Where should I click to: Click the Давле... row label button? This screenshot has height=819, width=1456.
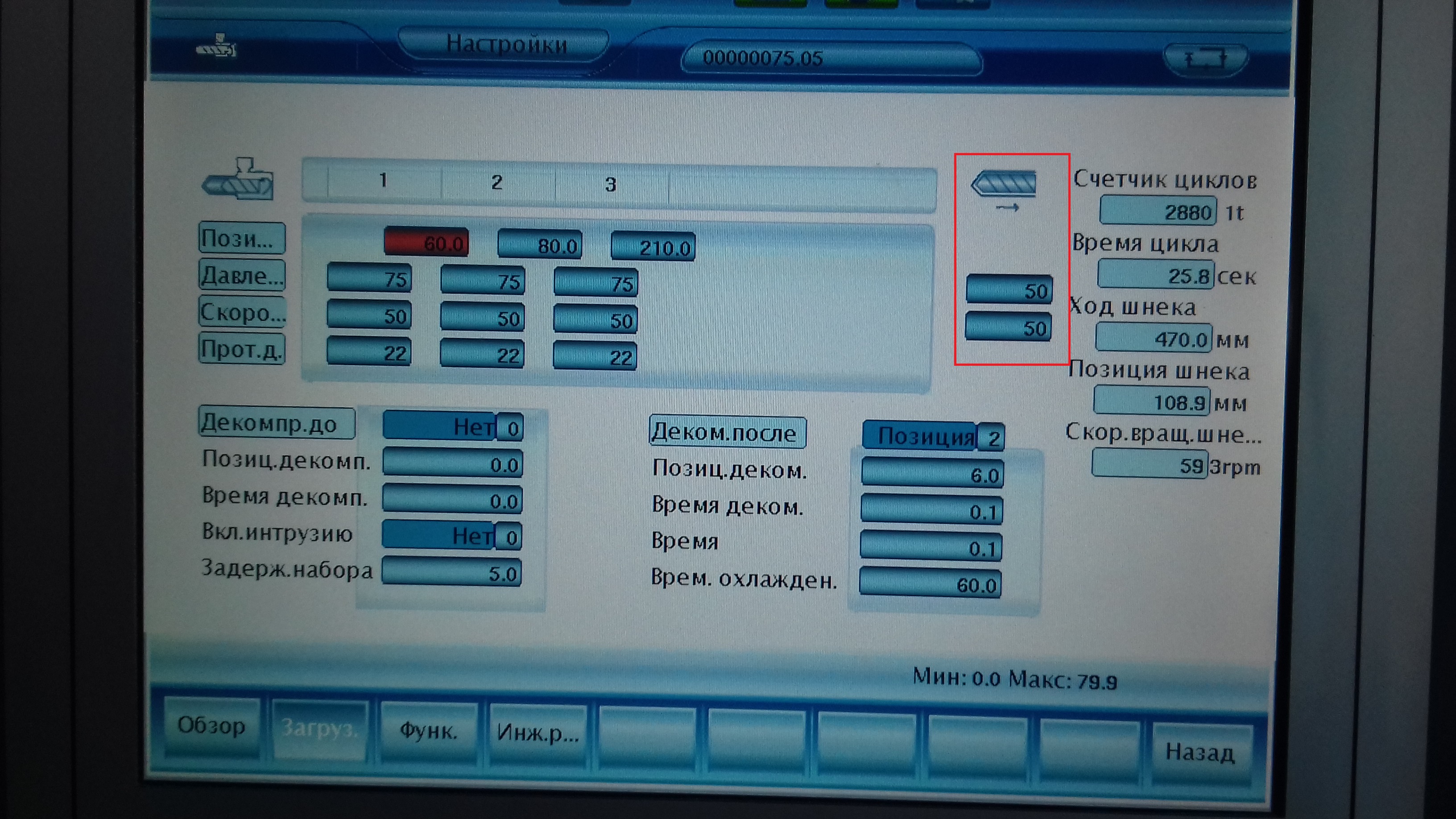coord(242,276)
